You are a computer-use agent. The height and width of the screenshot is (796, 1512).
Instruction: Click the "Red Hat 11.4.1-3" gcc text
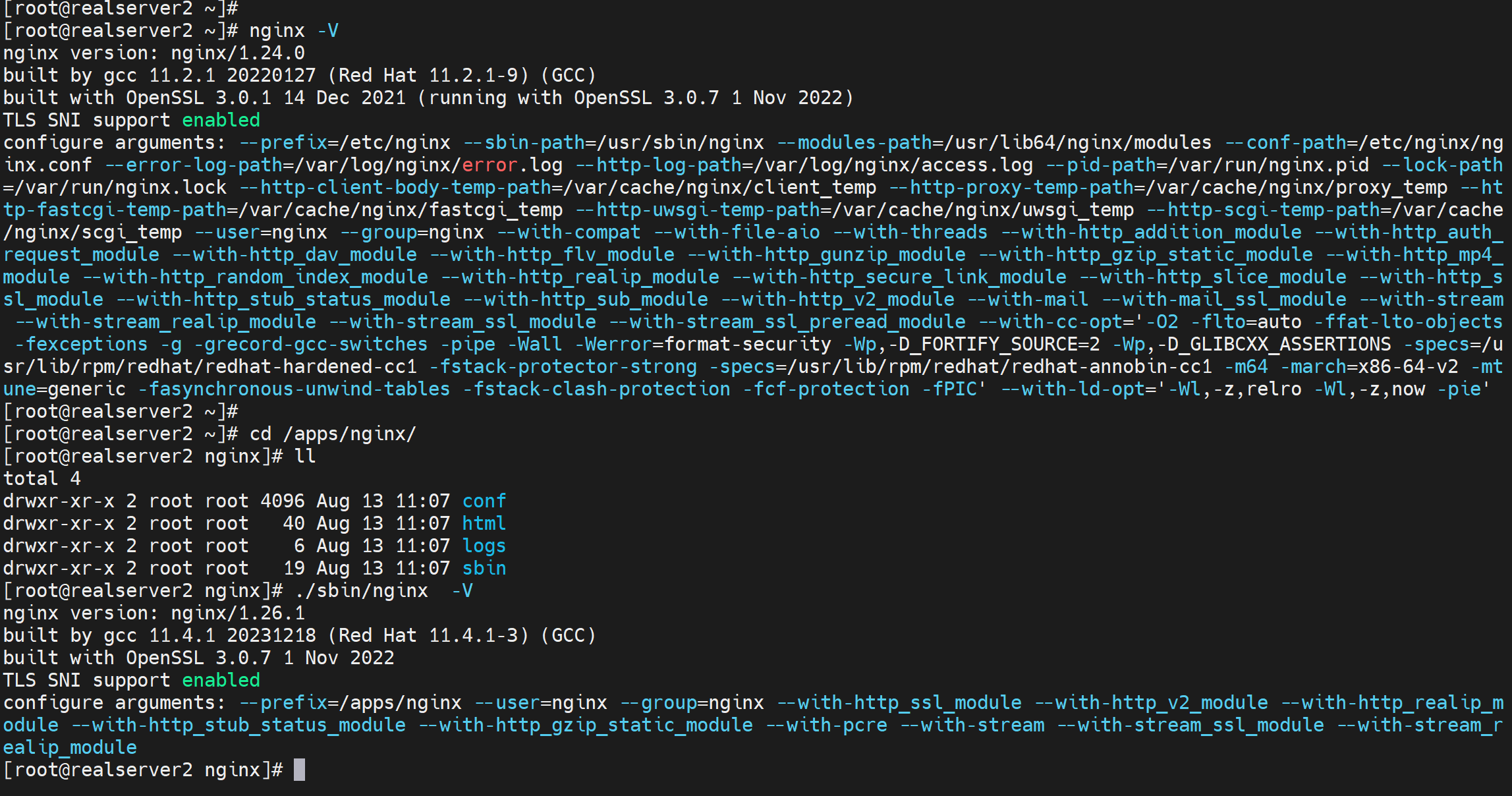point(428,635)
